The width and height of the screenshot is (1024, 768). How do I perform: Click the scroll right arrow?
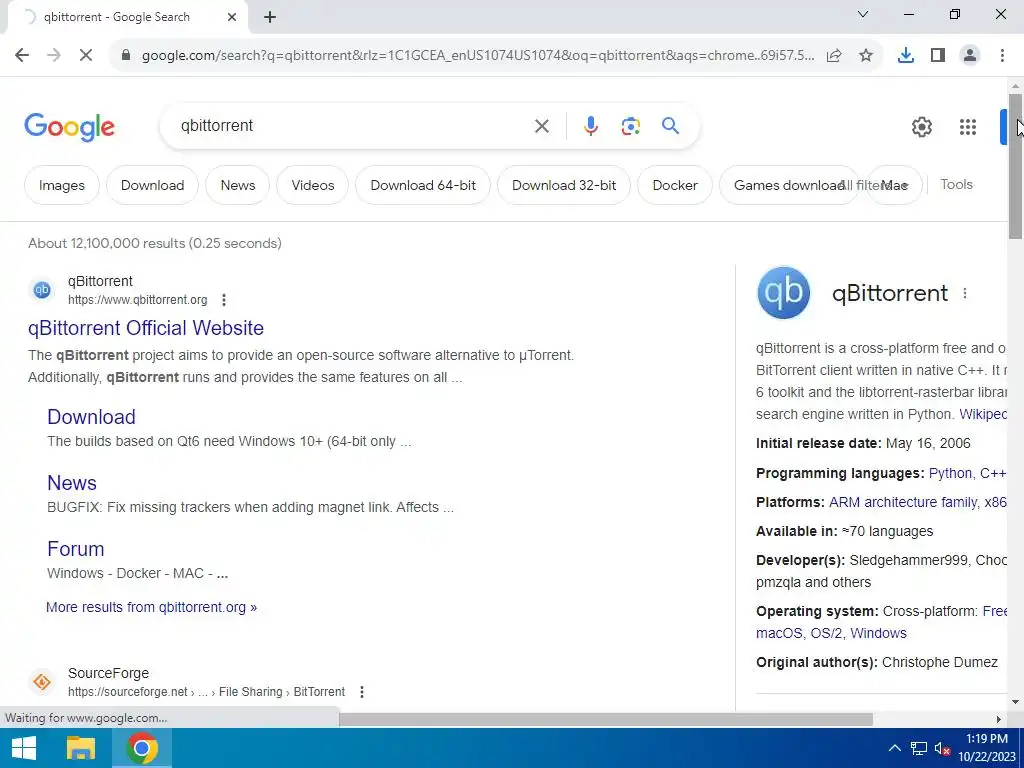[999, 719]
